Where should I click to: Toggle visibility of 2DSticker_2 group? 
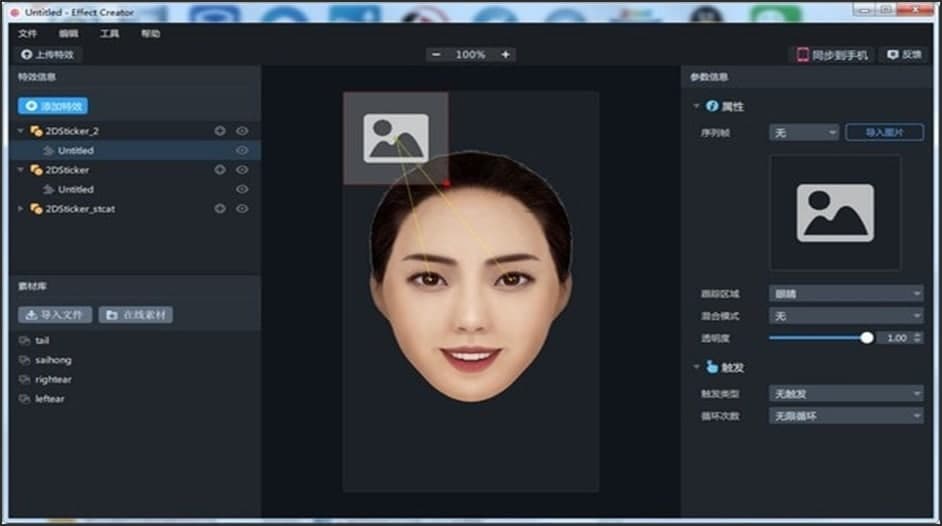coord(242,131)
